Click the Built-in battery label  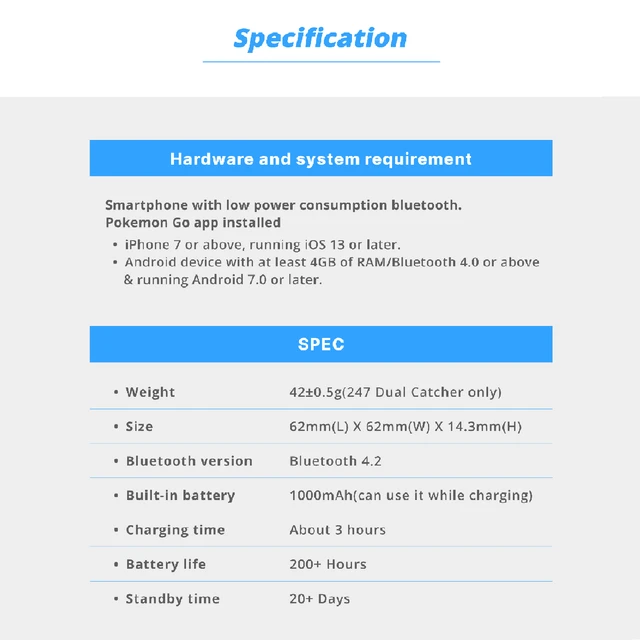[180, 495]
